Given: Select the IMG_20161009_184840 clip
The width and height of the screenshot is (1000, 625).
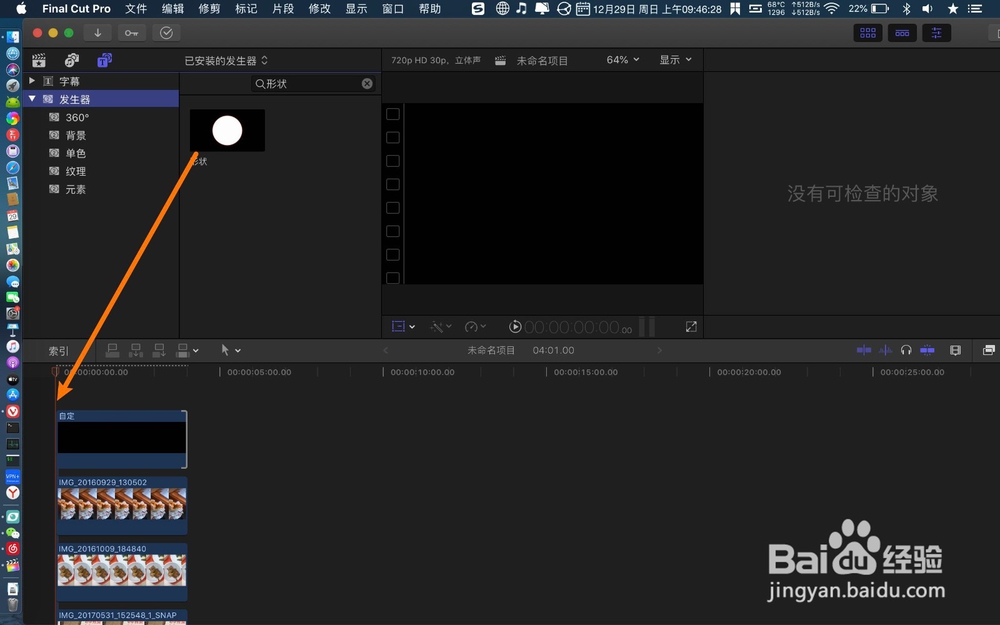Looking at the screenshot, I should click(122, 571).
